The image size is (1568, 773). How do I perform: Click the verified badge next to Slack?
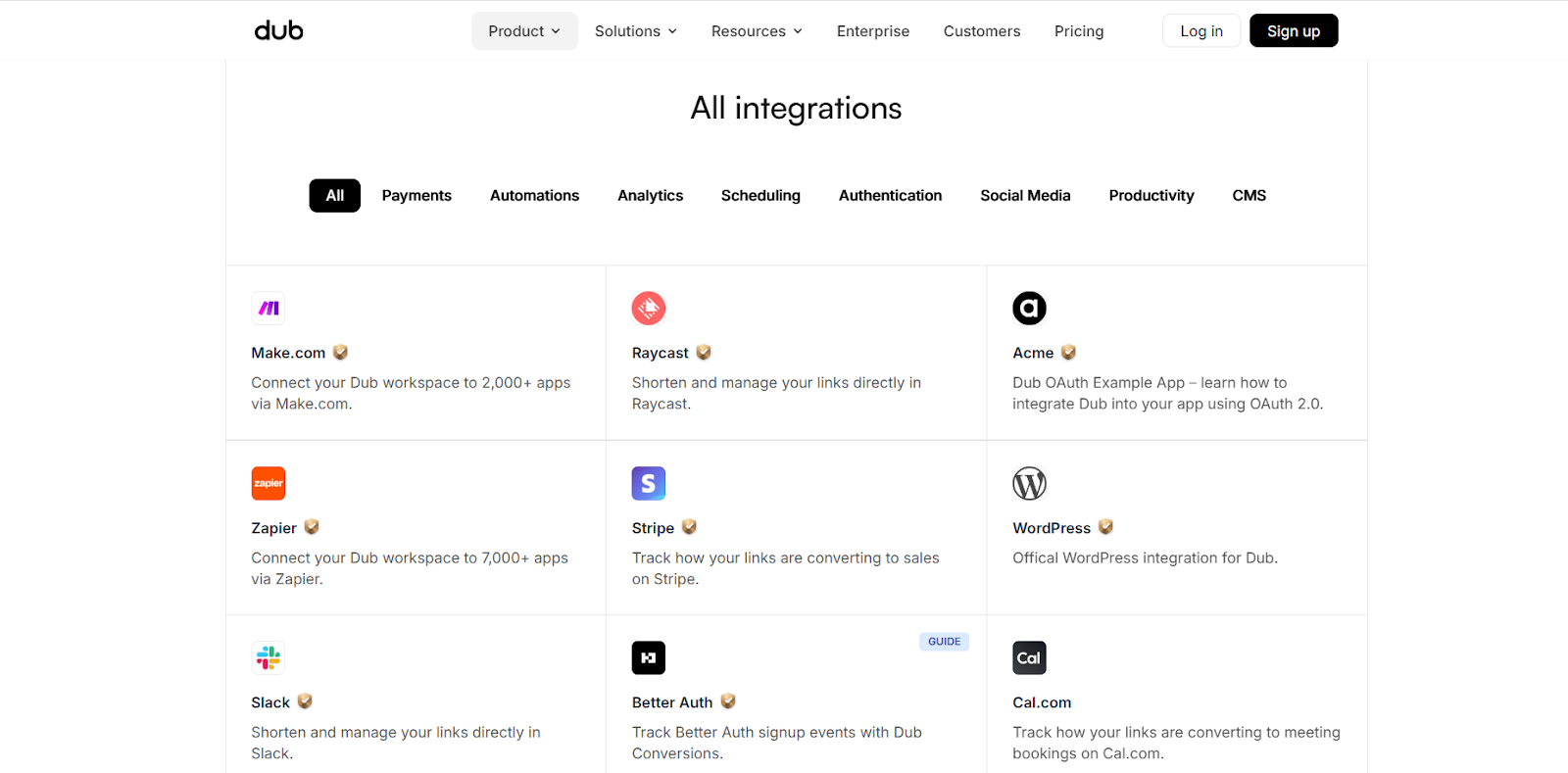point(305,701)
